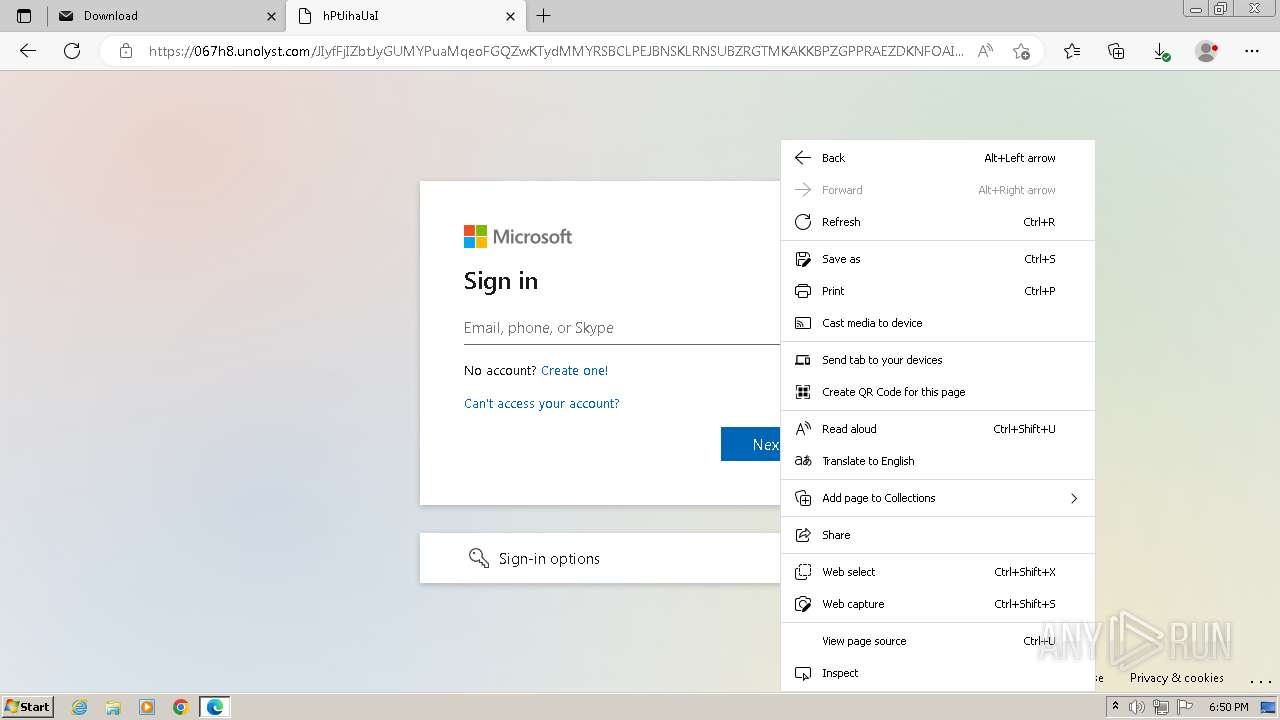Click the volume tray icon

[x=1137, y=707]
